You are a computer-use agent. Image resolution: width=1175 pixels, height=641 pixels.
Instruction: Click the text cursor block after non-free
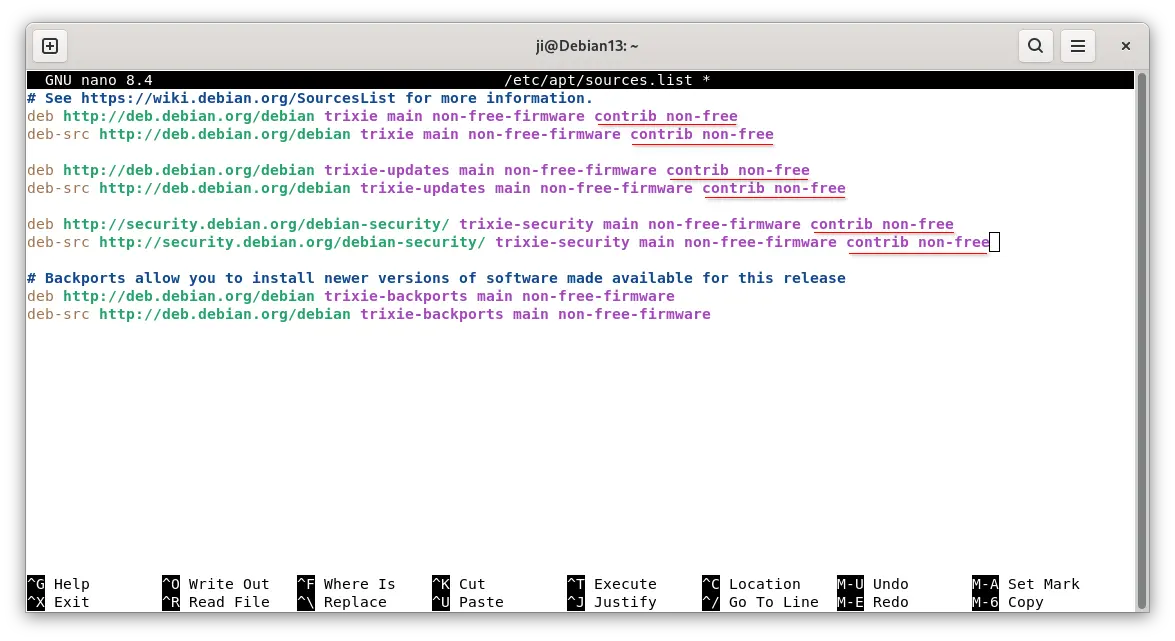(994, 242)
